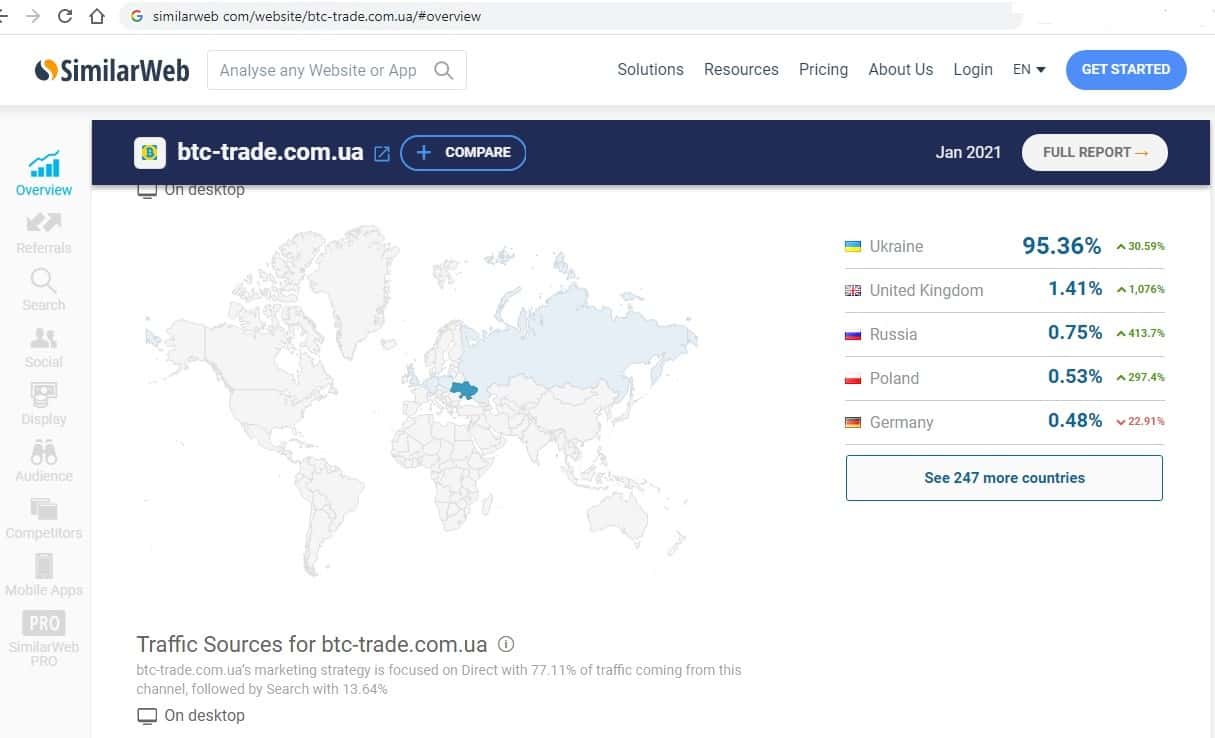Image resolution: width=1215 pixels, height=738 pixels.
Task: Open btc-trade.com.ua via external link icon
Action: [x=382, y=153]
